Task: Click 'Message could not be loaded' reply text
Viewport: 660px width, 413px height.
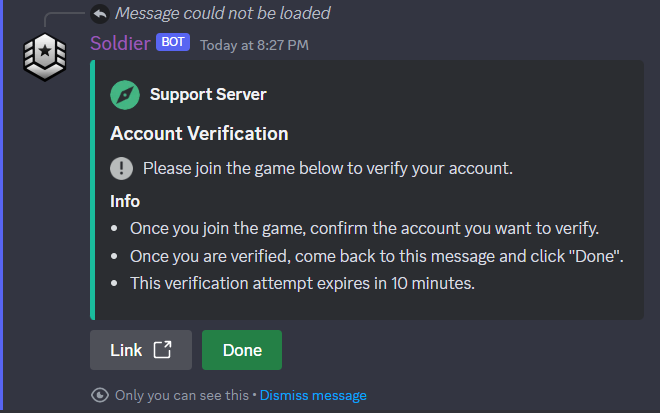Action: pyautogui.click(x=222, y=14)
